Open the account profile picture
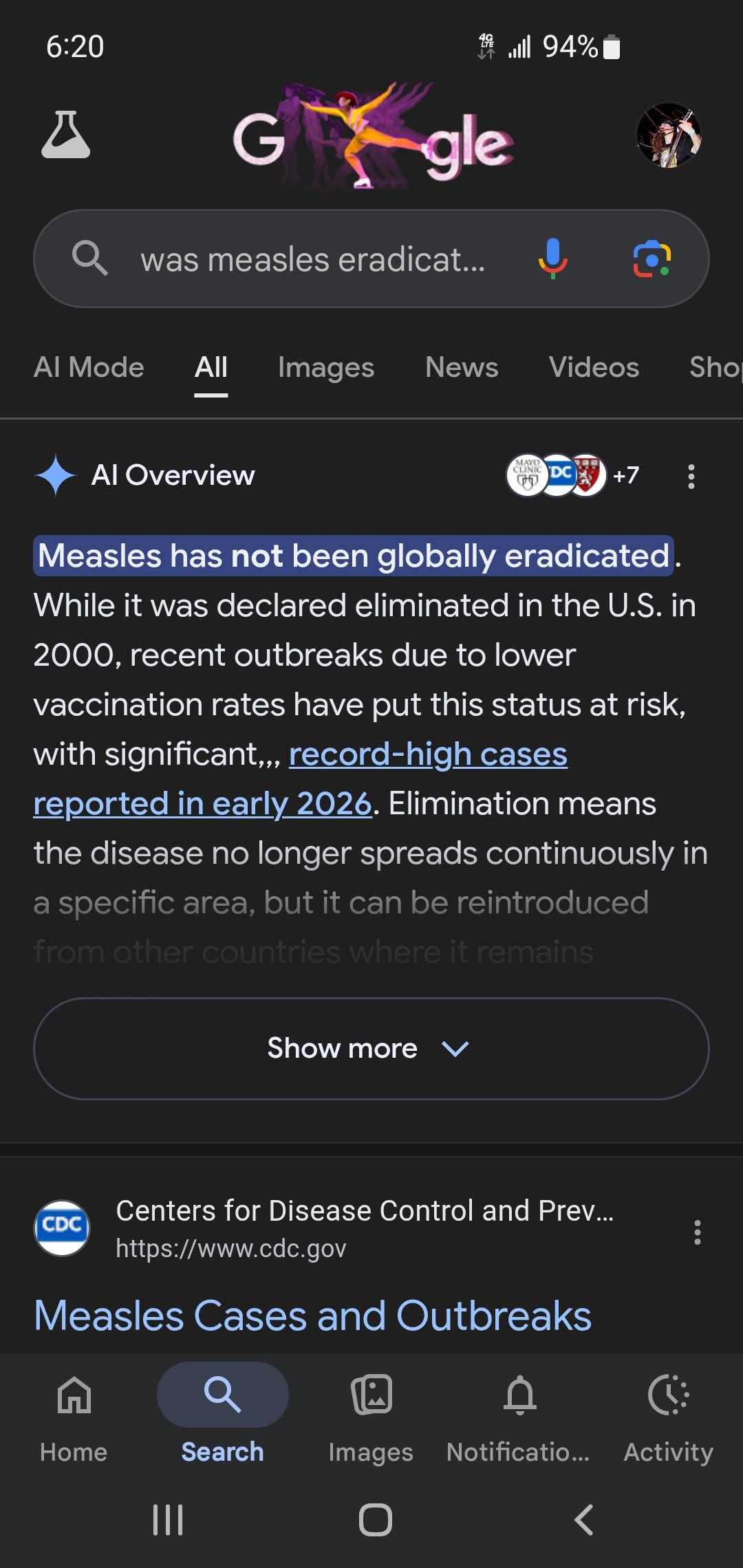The width and height of the screenshot is (743, 1568). click(x=668, y=135)
